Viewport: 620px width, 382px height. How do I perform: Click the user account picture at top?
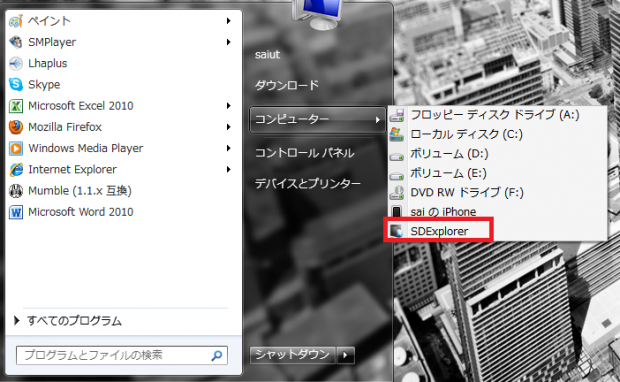point(317,14)
